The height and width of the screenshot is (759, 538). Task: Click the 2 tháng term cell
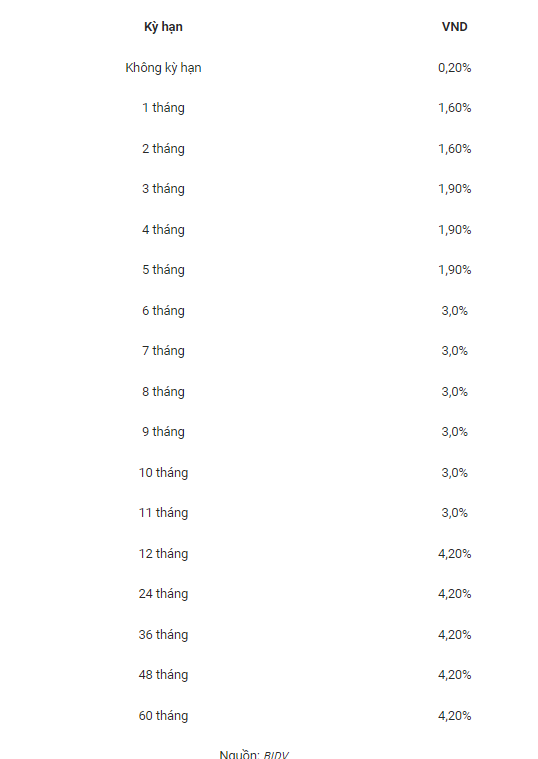[x=163, y=149]
